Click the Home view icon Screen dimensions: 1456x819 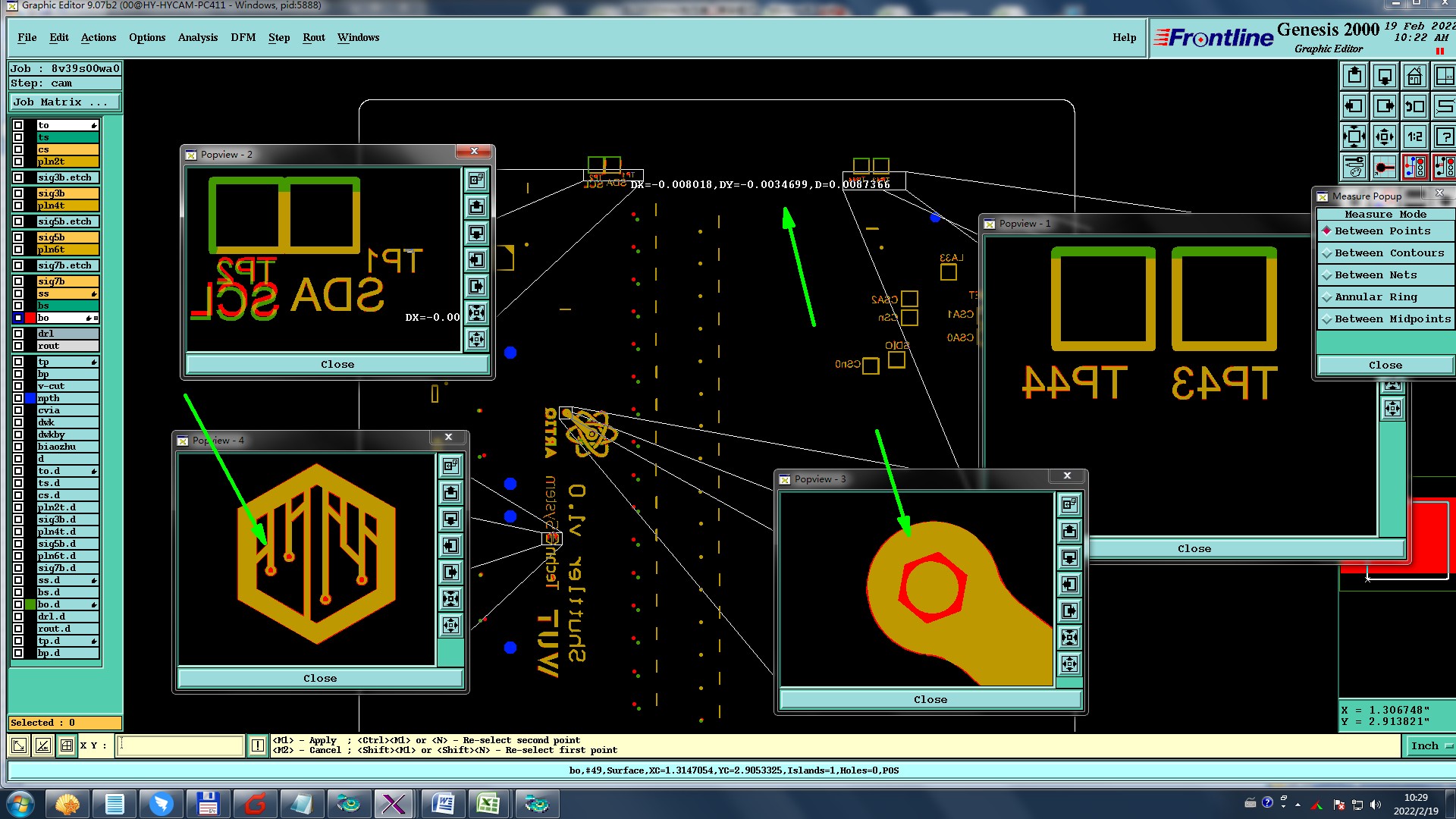(x=1414, y=77)
